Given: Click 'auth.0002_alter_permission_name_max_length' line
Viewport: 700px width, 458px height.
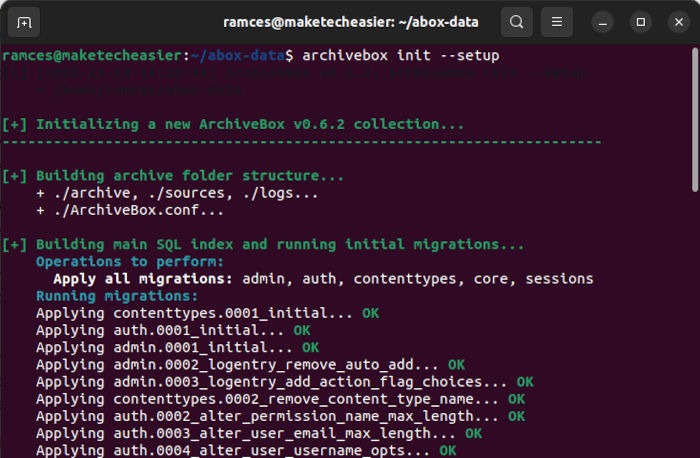Looking at the screenshot, I should 280,416.
